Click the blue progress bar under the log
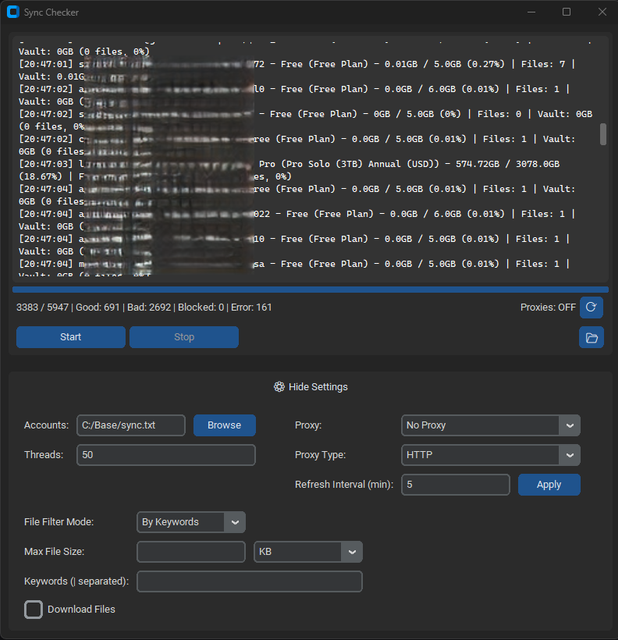This screenshot has width=618, height=640. point(309,290)
